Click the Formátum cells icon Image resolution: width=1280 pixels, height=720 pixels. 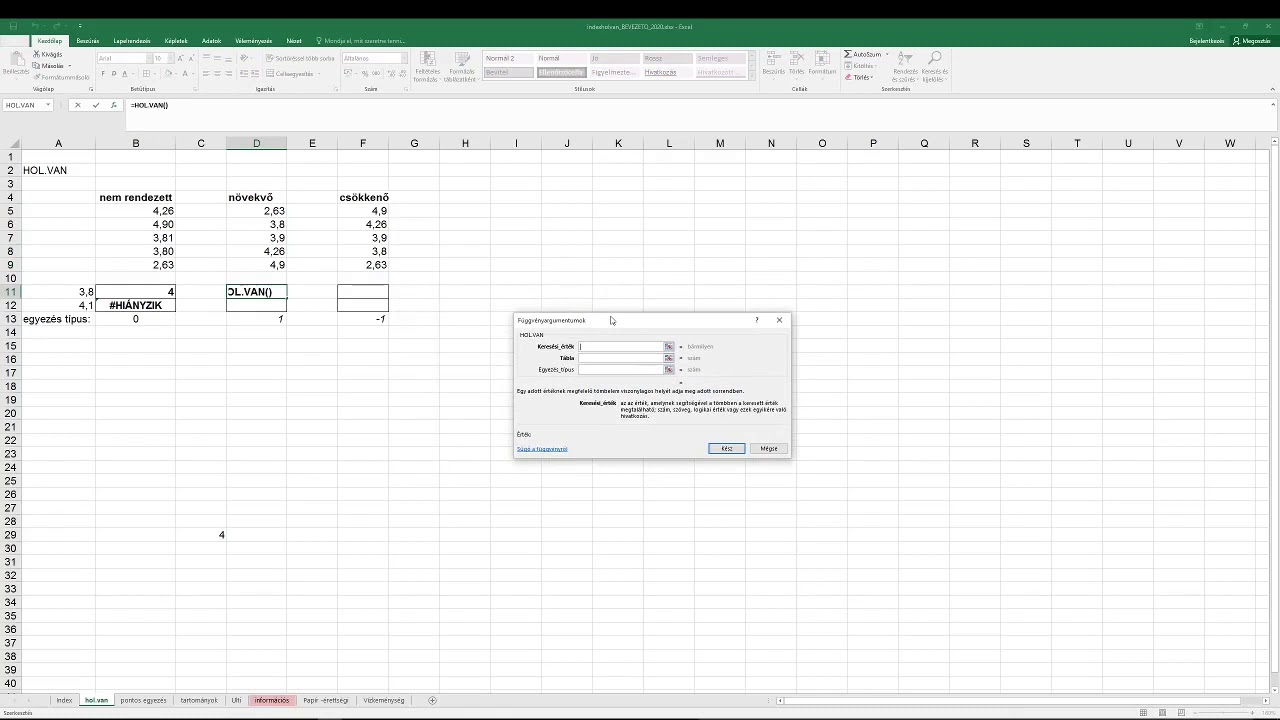tap(822, 59)
